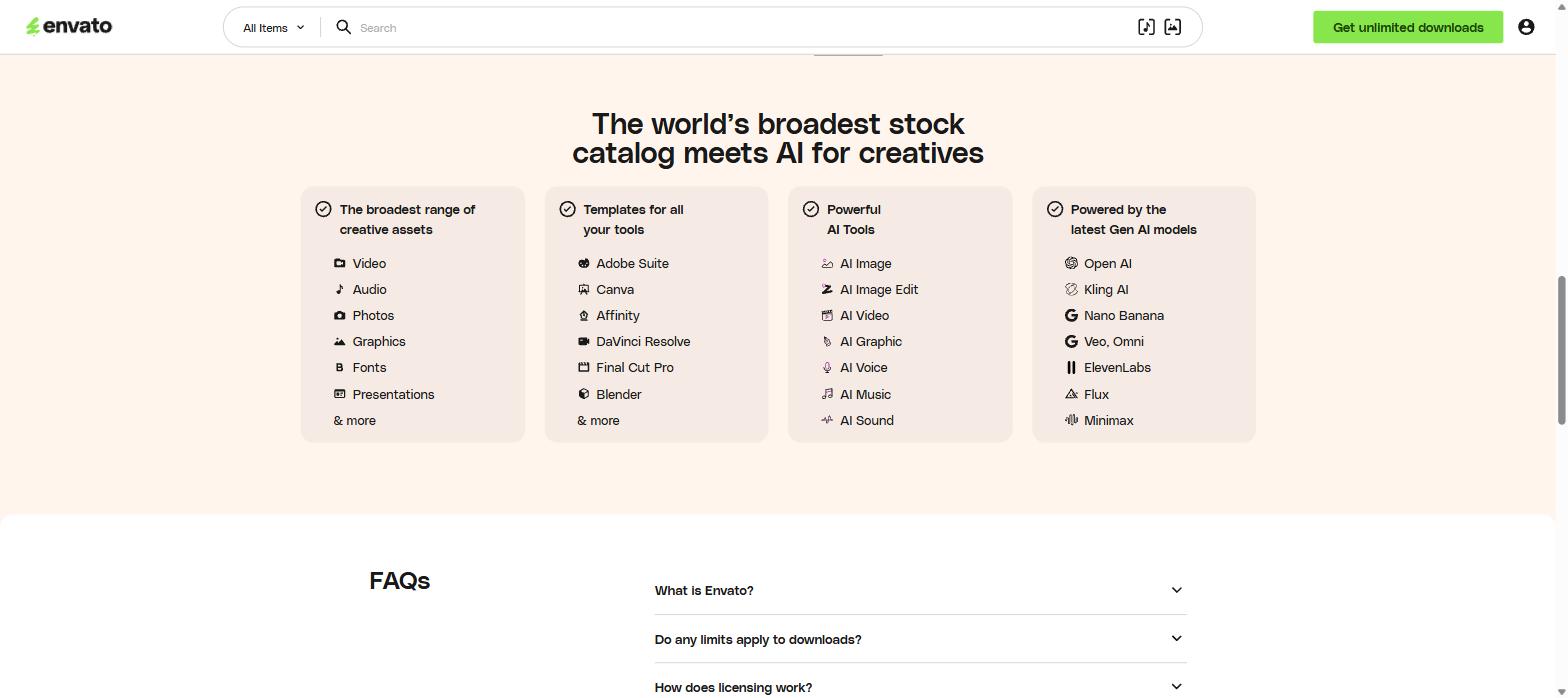Expand 'How does licensing work?' chevron
This screenshot has width=1568, height=698.
pyautogui.click(x=1176, y=686)
